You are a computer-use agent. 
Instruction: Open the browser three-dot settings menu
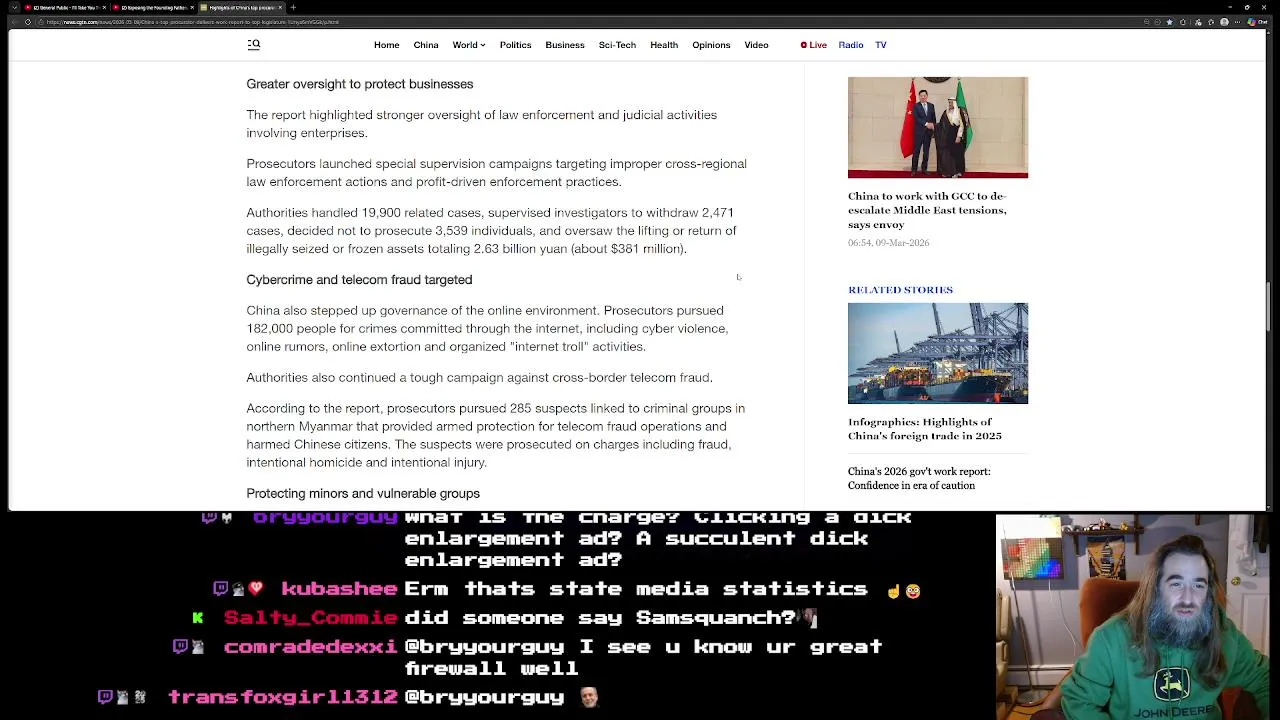1237,22
